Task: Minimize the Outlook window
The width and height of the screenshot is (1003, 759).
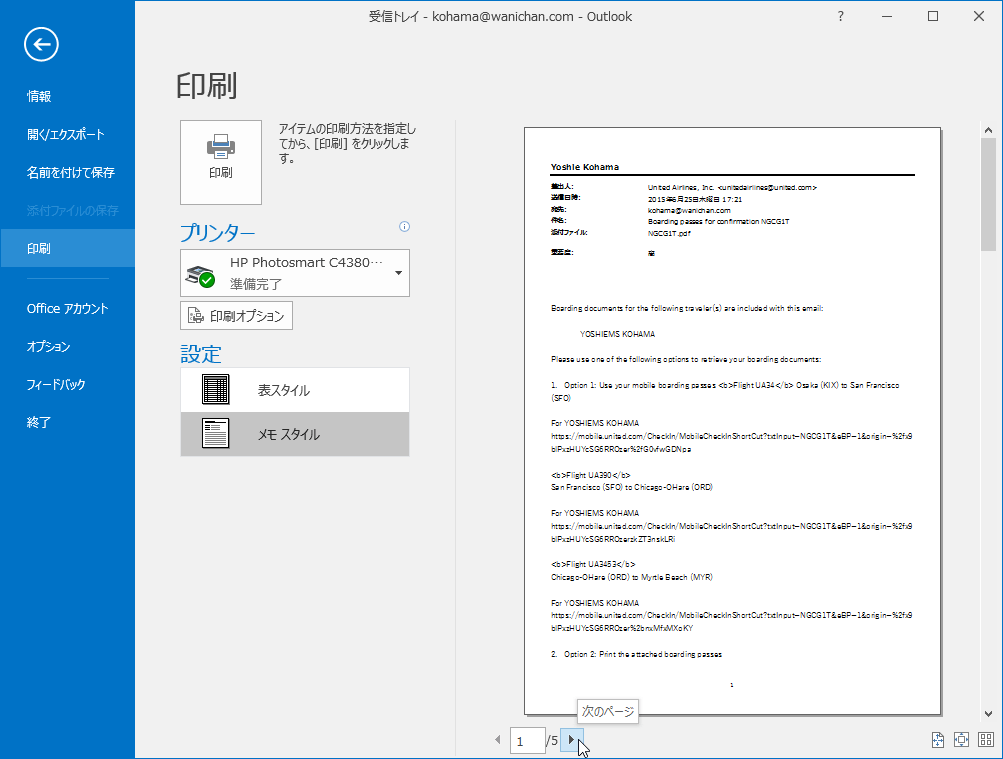Action: [887, 17]
